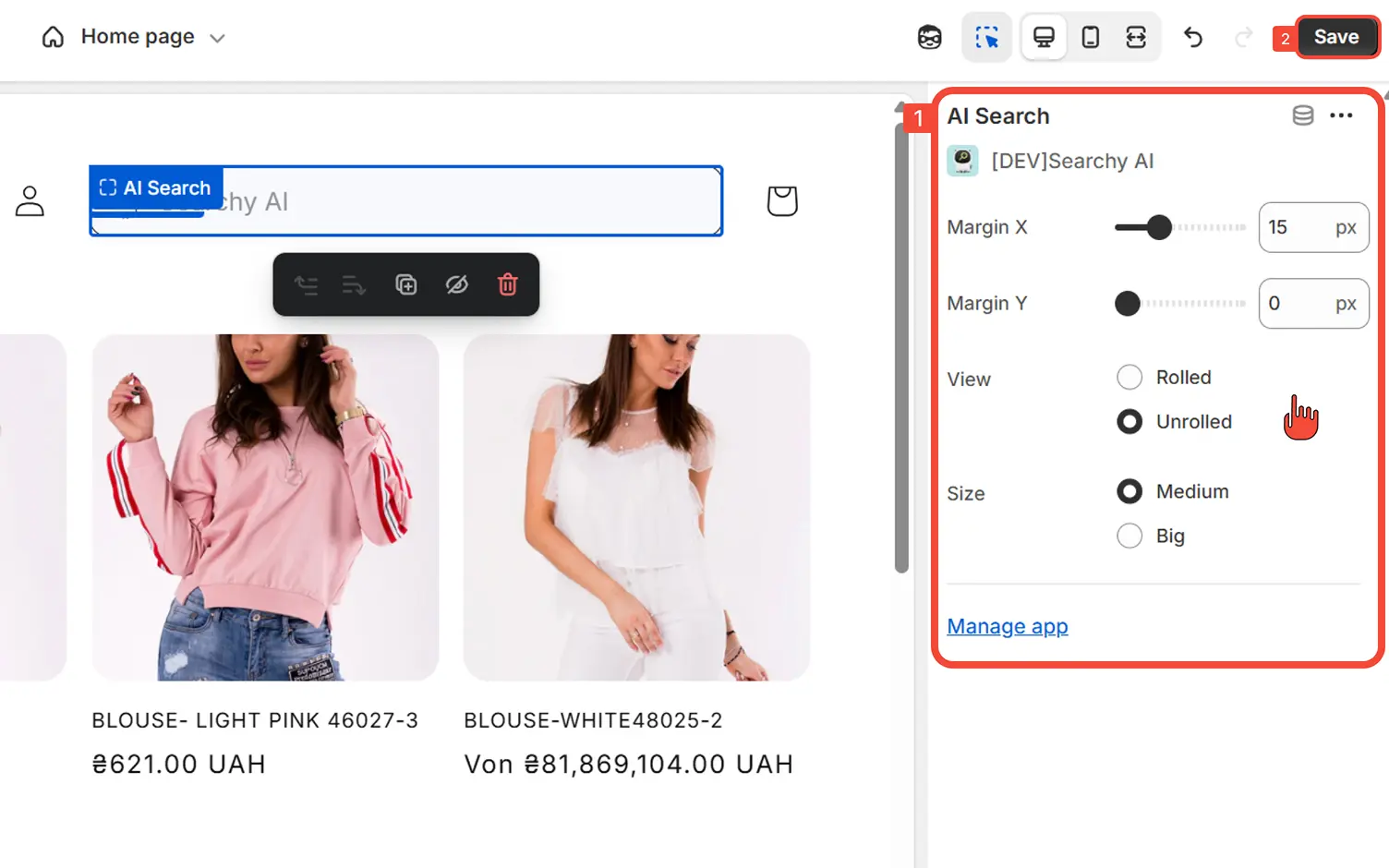Delete the AI Search block
The image size is (1389, 868).
[507, 284]
